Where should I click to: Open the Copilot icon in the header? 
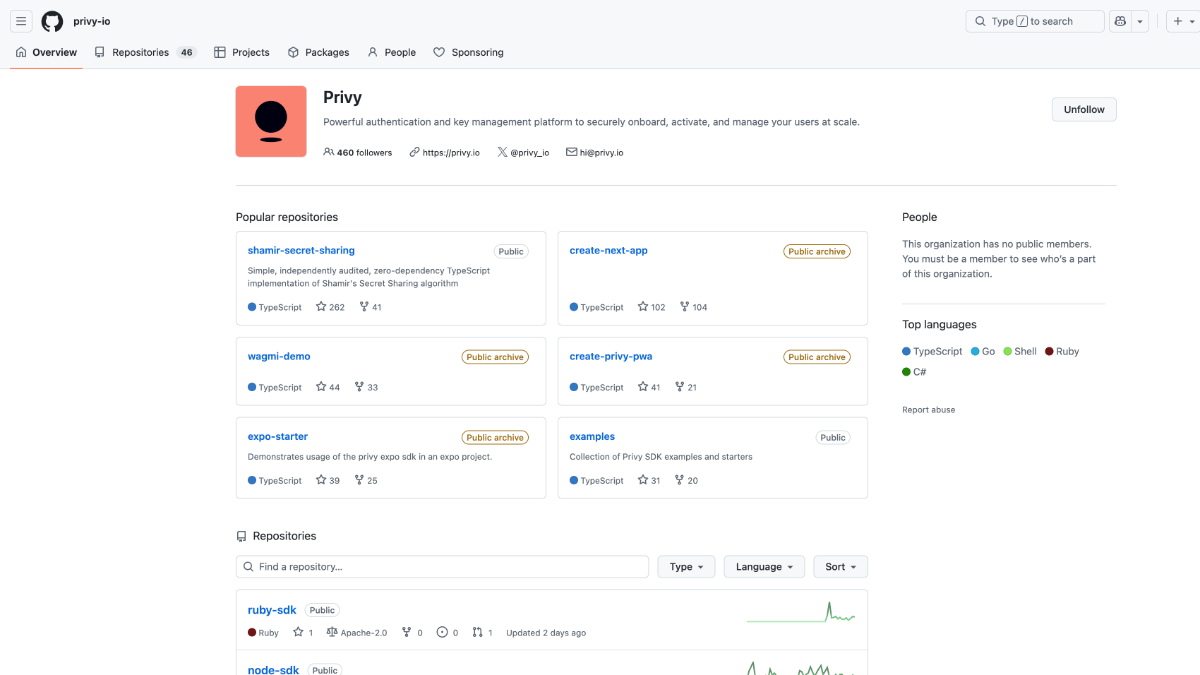pos(1120,21)
